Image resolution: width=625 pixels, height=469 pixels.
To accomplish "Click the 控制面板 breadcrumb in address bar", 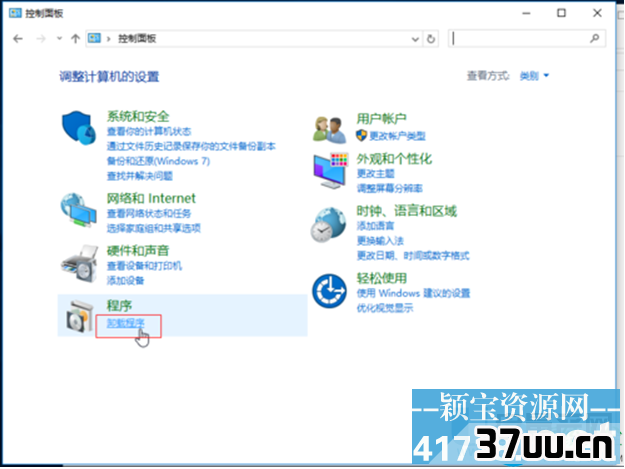I will pos(137,39).
